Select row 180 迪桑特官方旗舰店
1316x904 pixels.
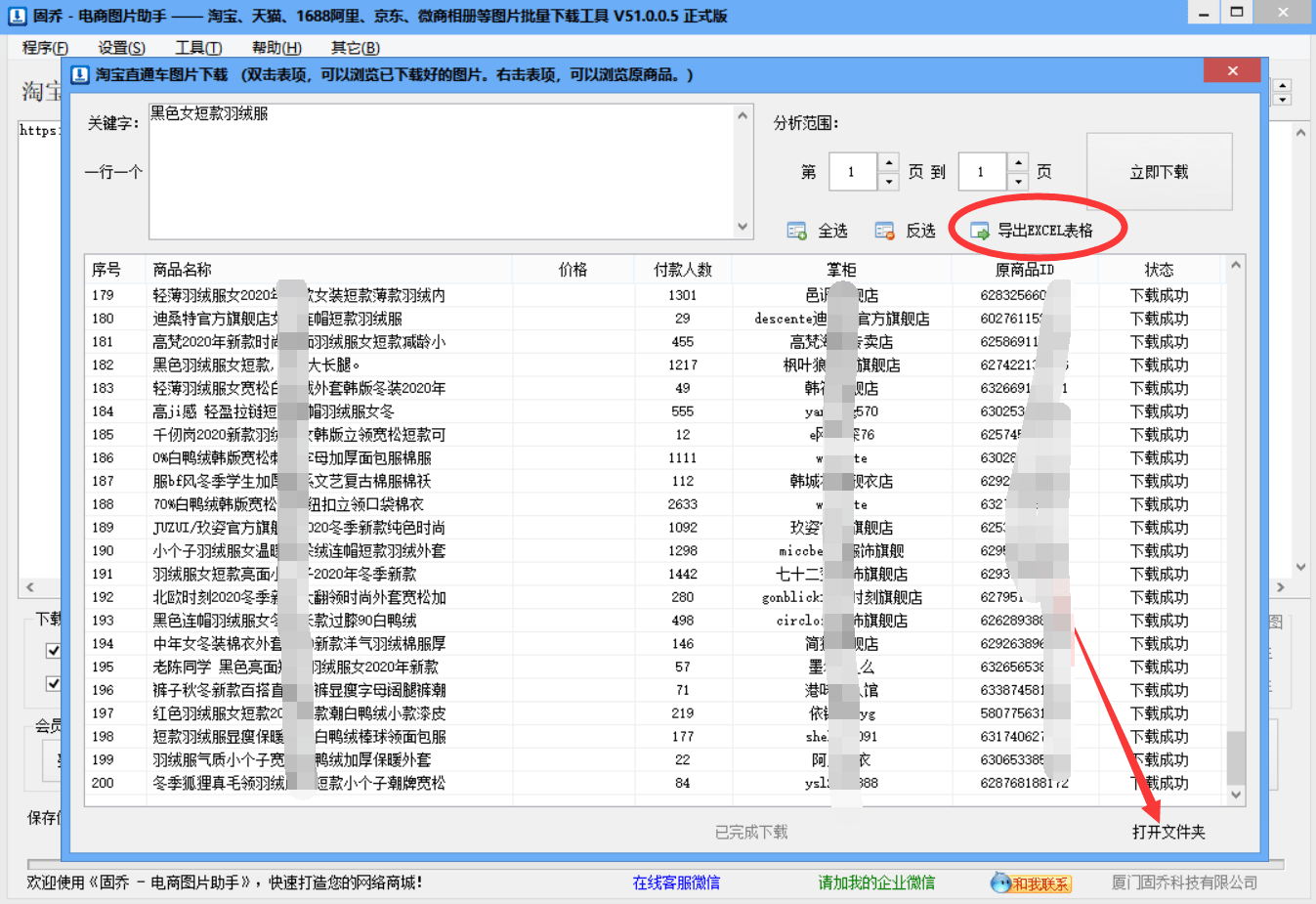(x=655, y=319)
